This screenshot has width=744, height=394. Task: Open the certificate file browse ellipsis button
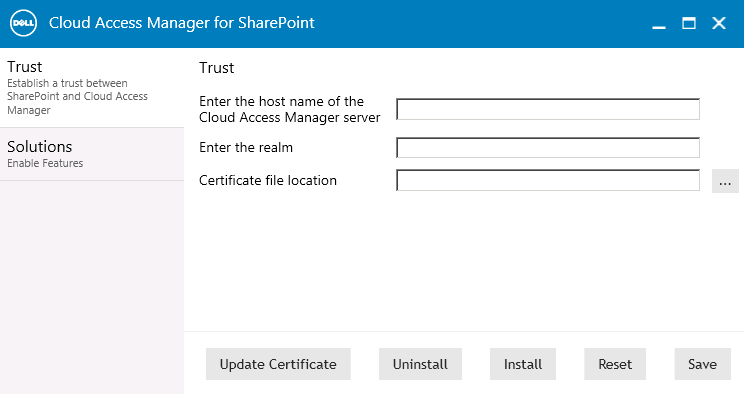pos(725,181)
